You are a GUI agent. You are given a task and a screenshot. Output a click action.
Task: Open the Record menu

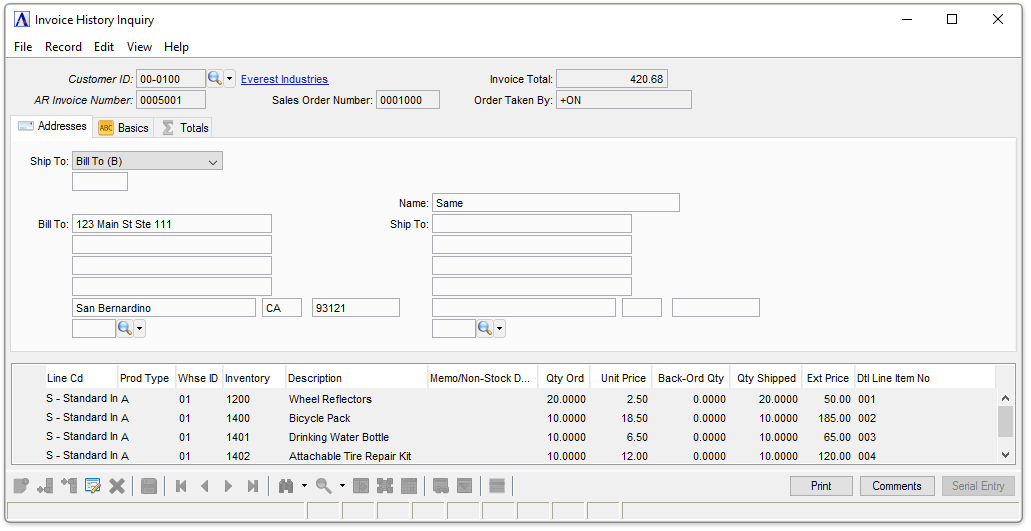(63, 47)
